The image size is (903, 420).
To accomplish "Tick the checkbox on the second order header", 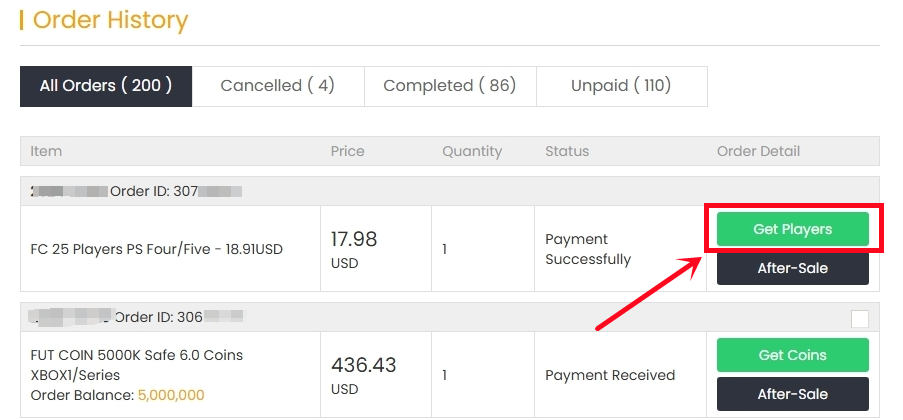I will (x=860, y=319).
